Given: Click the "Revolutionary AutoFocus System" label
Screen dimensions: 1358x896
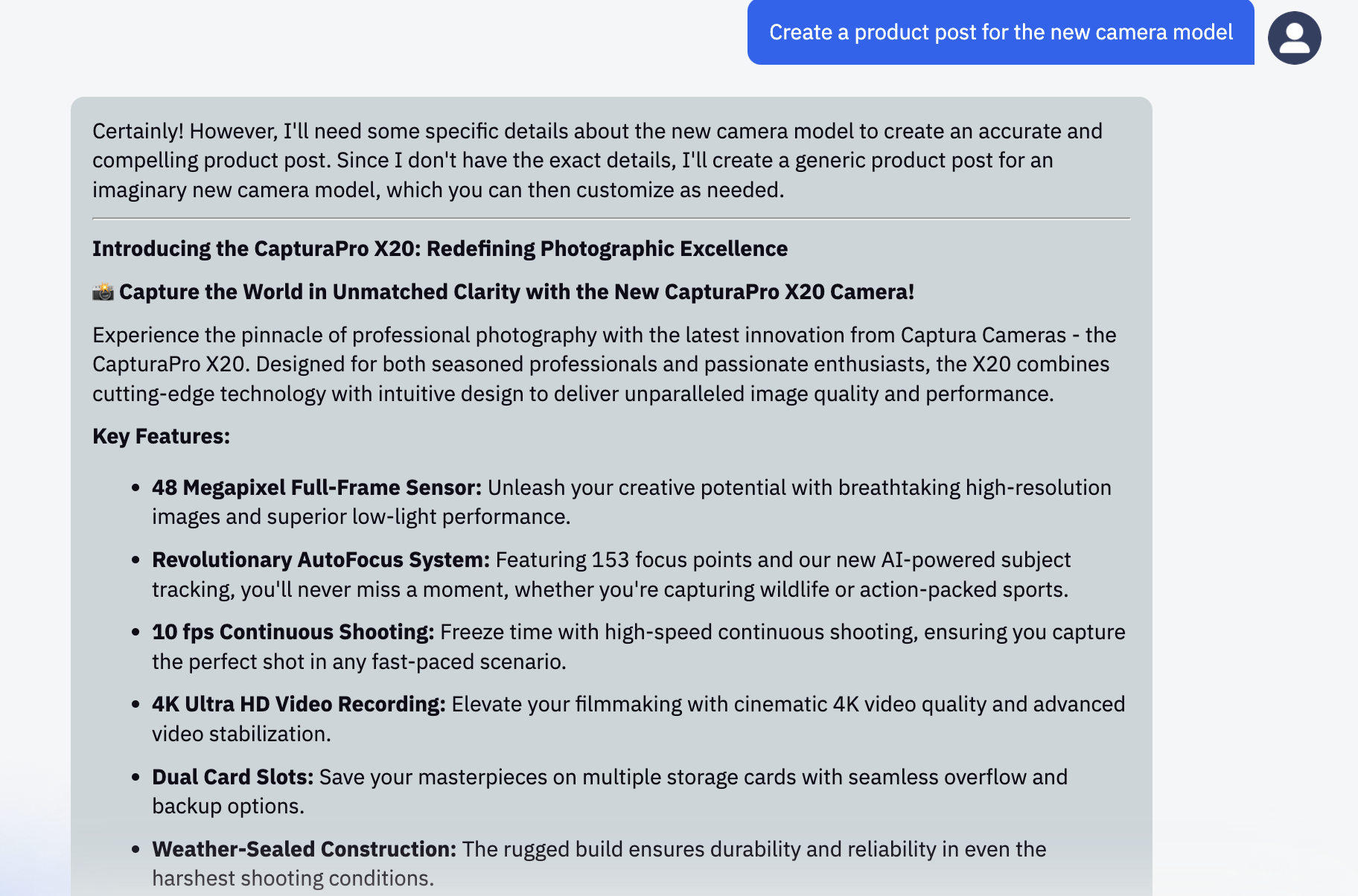Looking at the screenshot, I should [x=320, y=560].
